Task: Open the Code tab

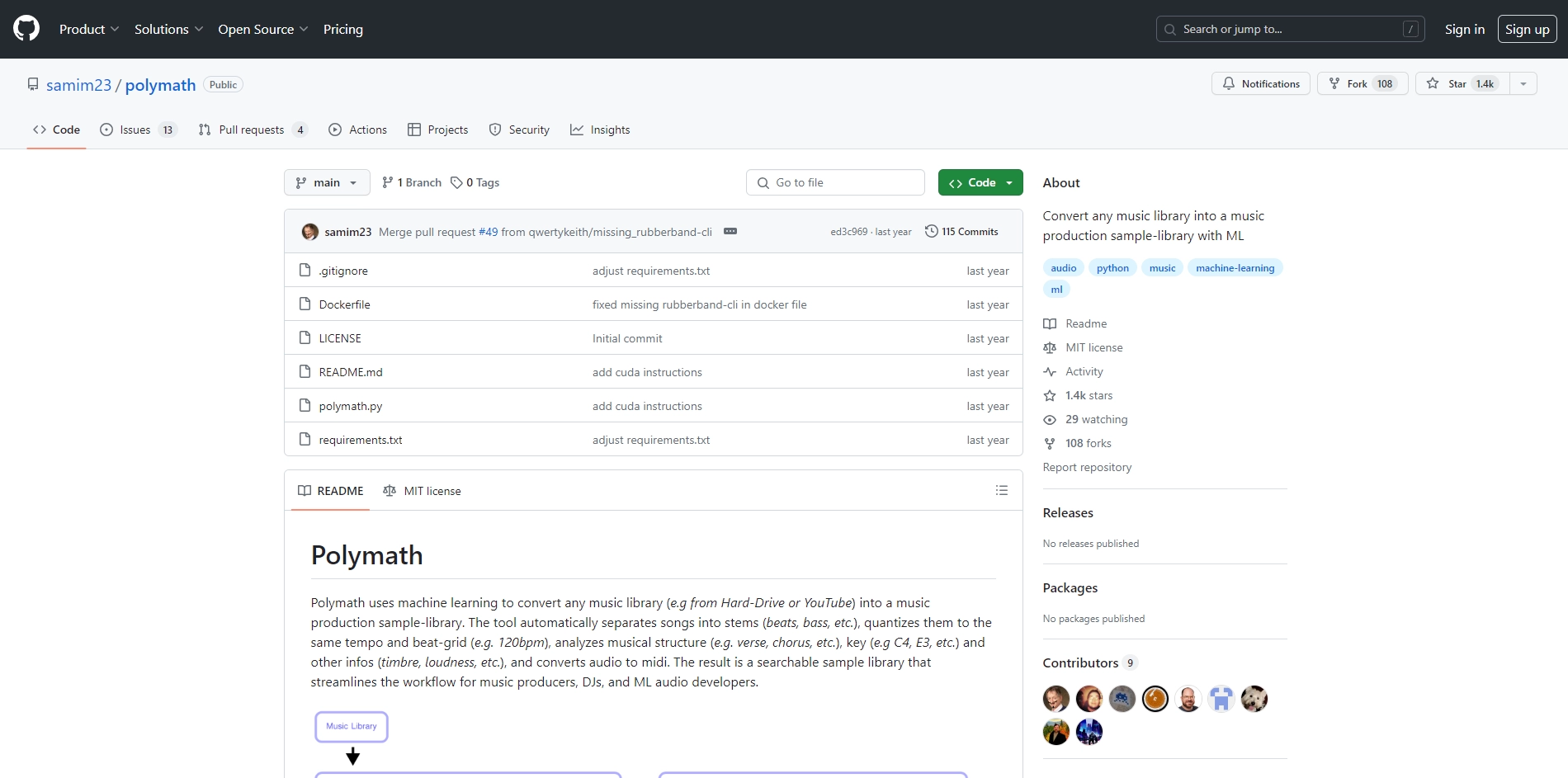Action: pyautogui.click(x=56, y=130)
